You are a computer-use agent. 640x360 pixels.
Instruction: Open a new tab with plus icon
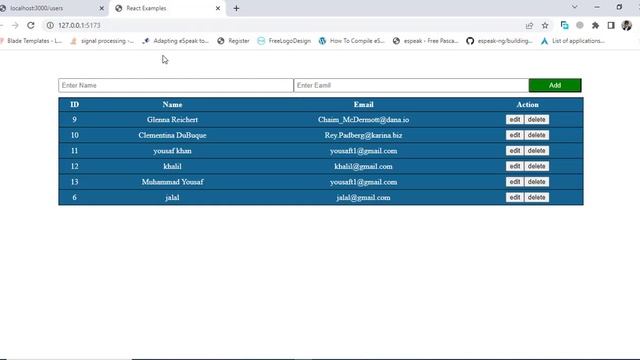click(236, 8)
